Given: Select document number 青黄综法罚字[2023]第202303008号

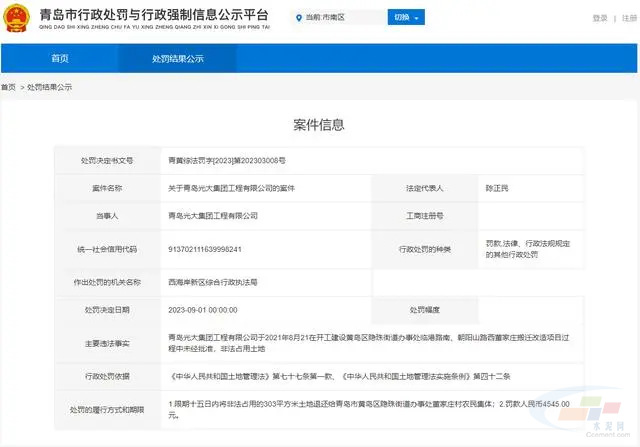Looking at the screenshot, I should [x=227, y=160].
